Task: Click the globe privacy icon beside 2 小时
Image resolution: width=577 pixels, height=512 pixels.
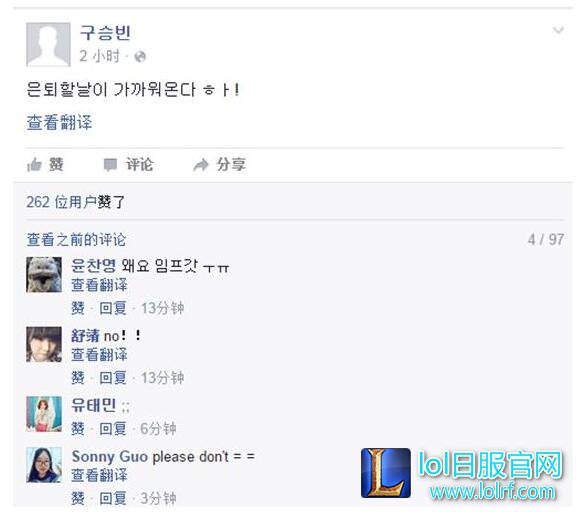Action: point(140,57)
